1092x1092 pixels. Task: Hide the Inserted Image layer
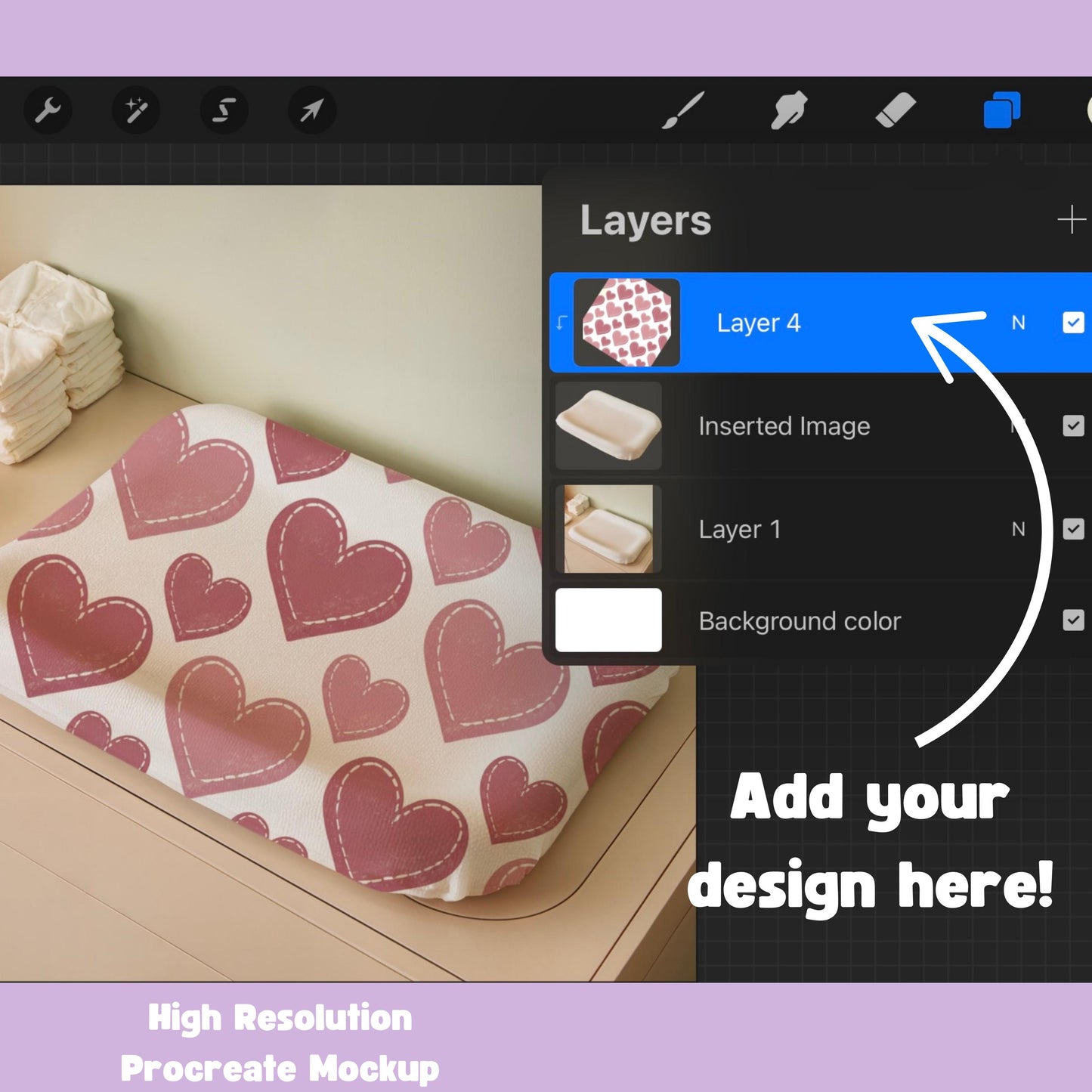tap(1072, 426)
